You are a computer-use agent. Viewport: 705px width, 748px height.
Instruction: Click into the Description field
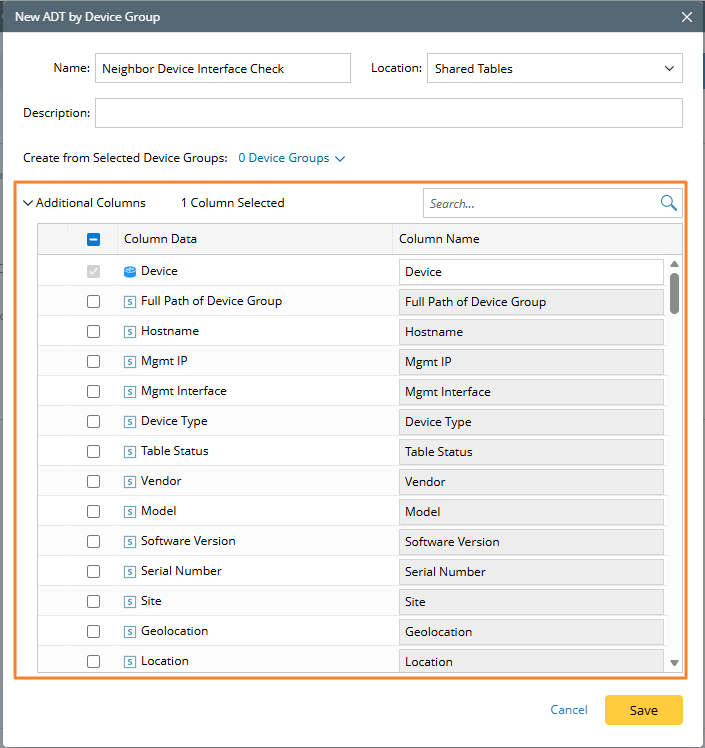(388, 113)
